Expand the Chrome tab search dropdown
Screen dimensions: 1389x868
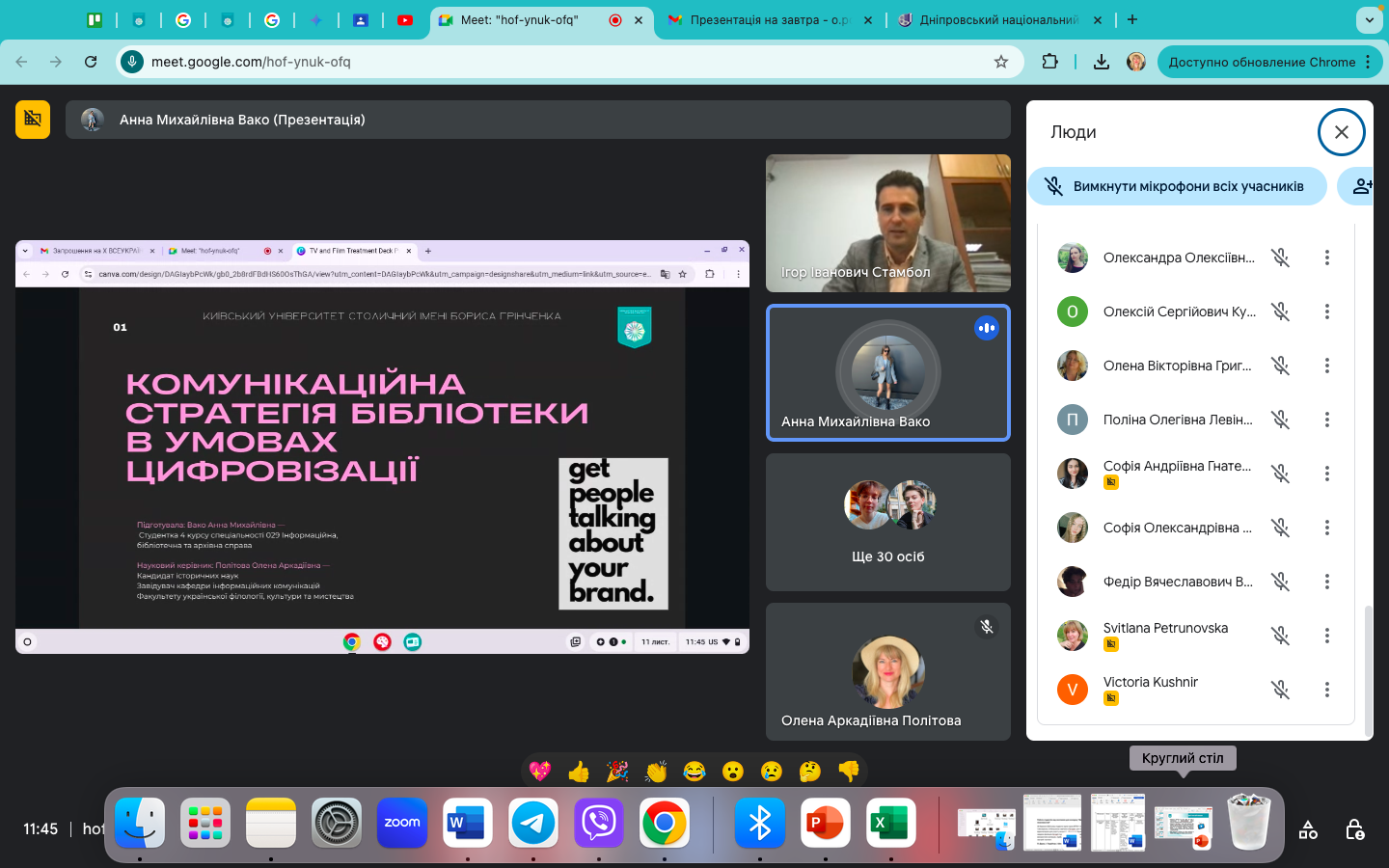coord(1369,19)
